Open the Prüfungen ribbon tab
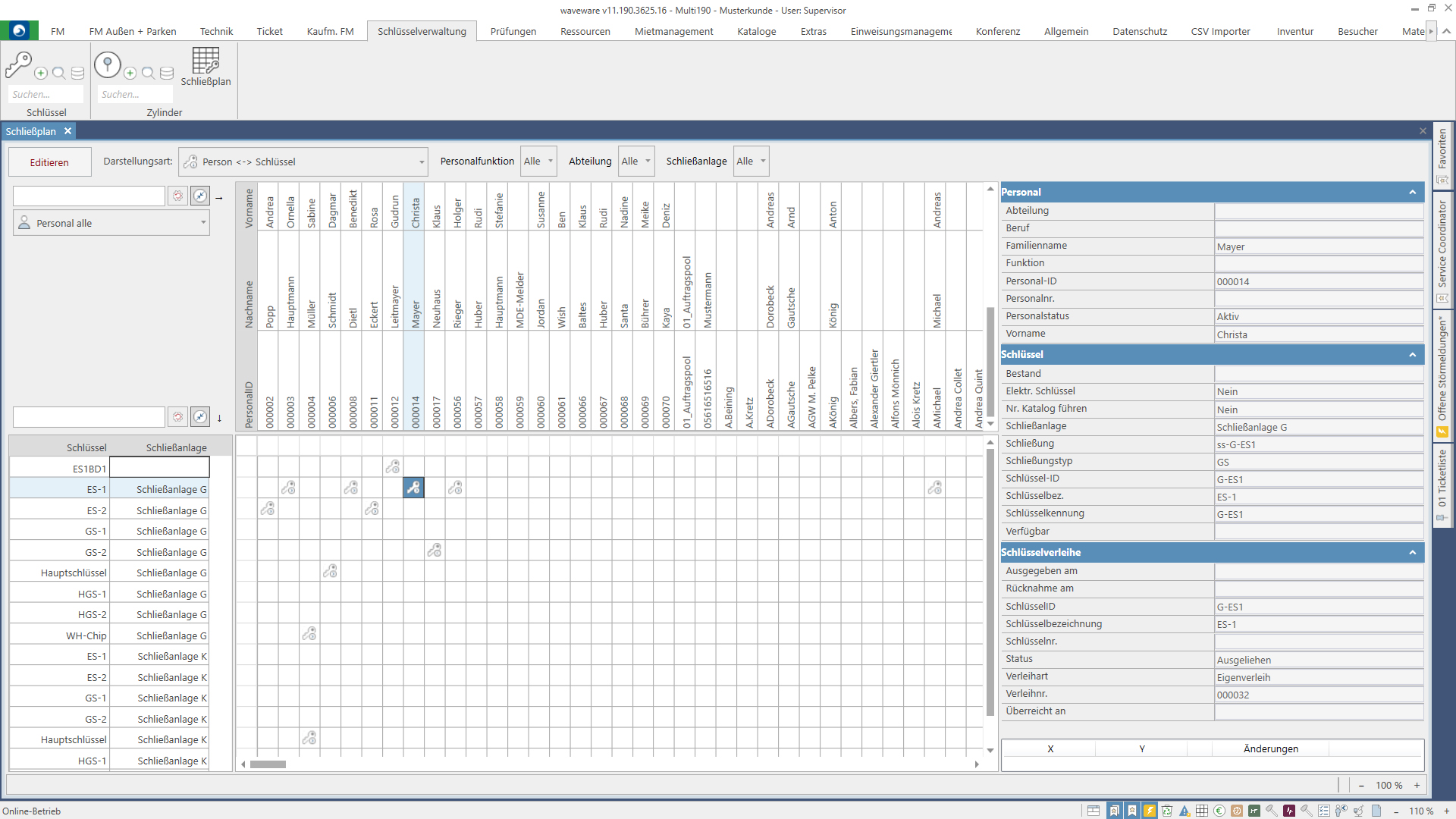 point(513,31)
